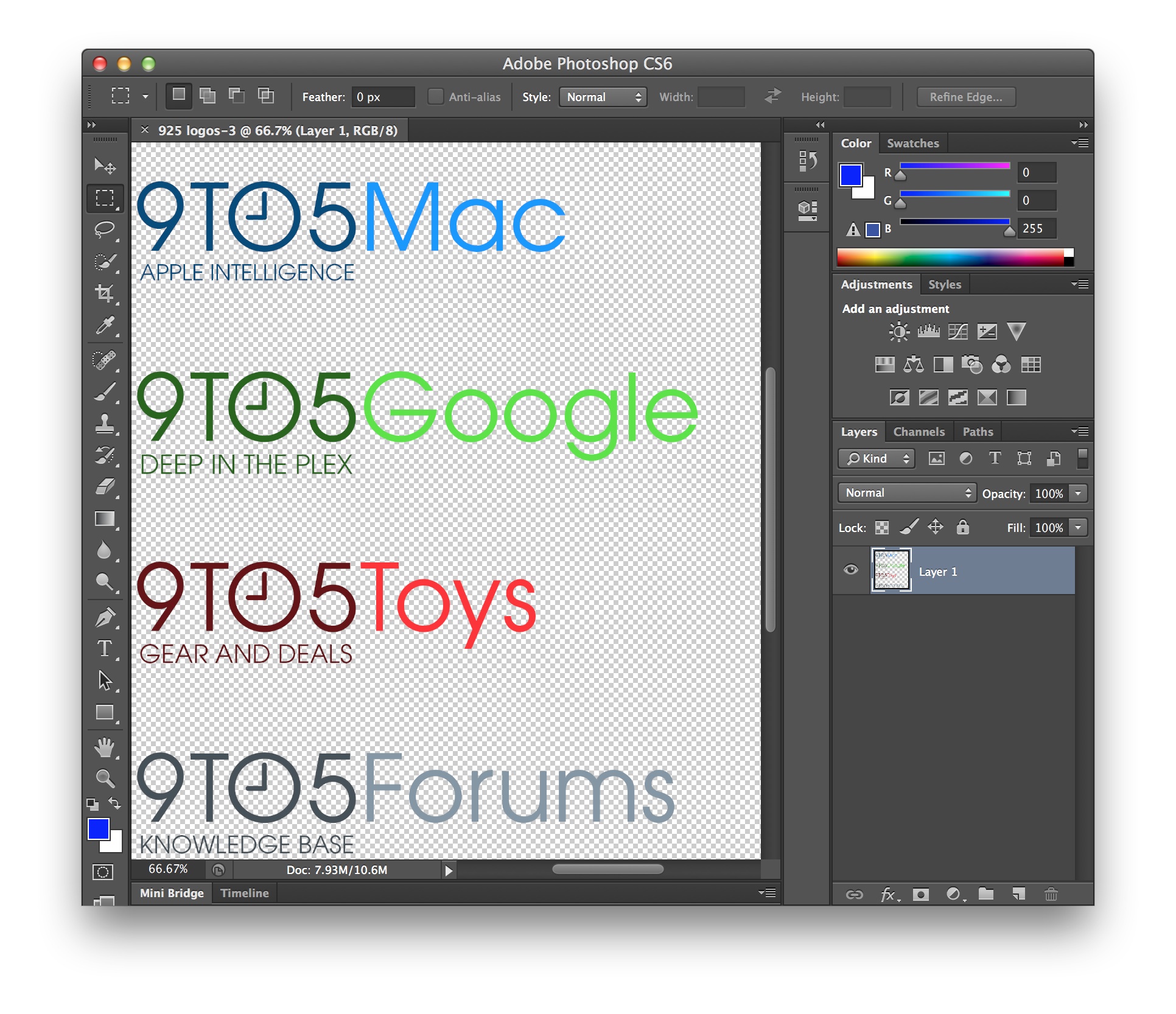Select the Crop tool
Screen dimensions: 1176x1014
point(105,293)
